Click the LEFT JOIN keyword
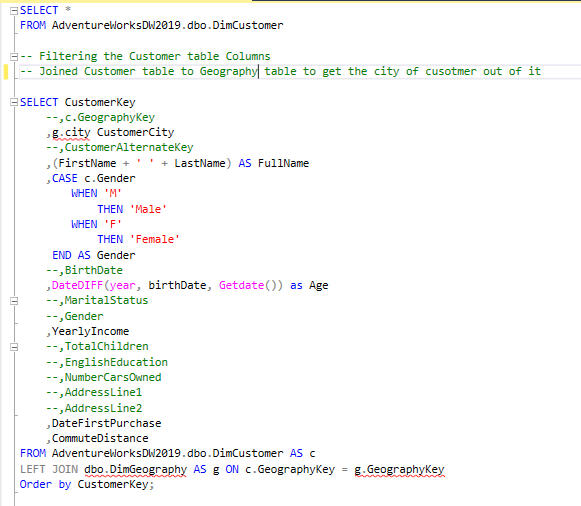This screenshot has height=506, width=581. click(49, 469)
